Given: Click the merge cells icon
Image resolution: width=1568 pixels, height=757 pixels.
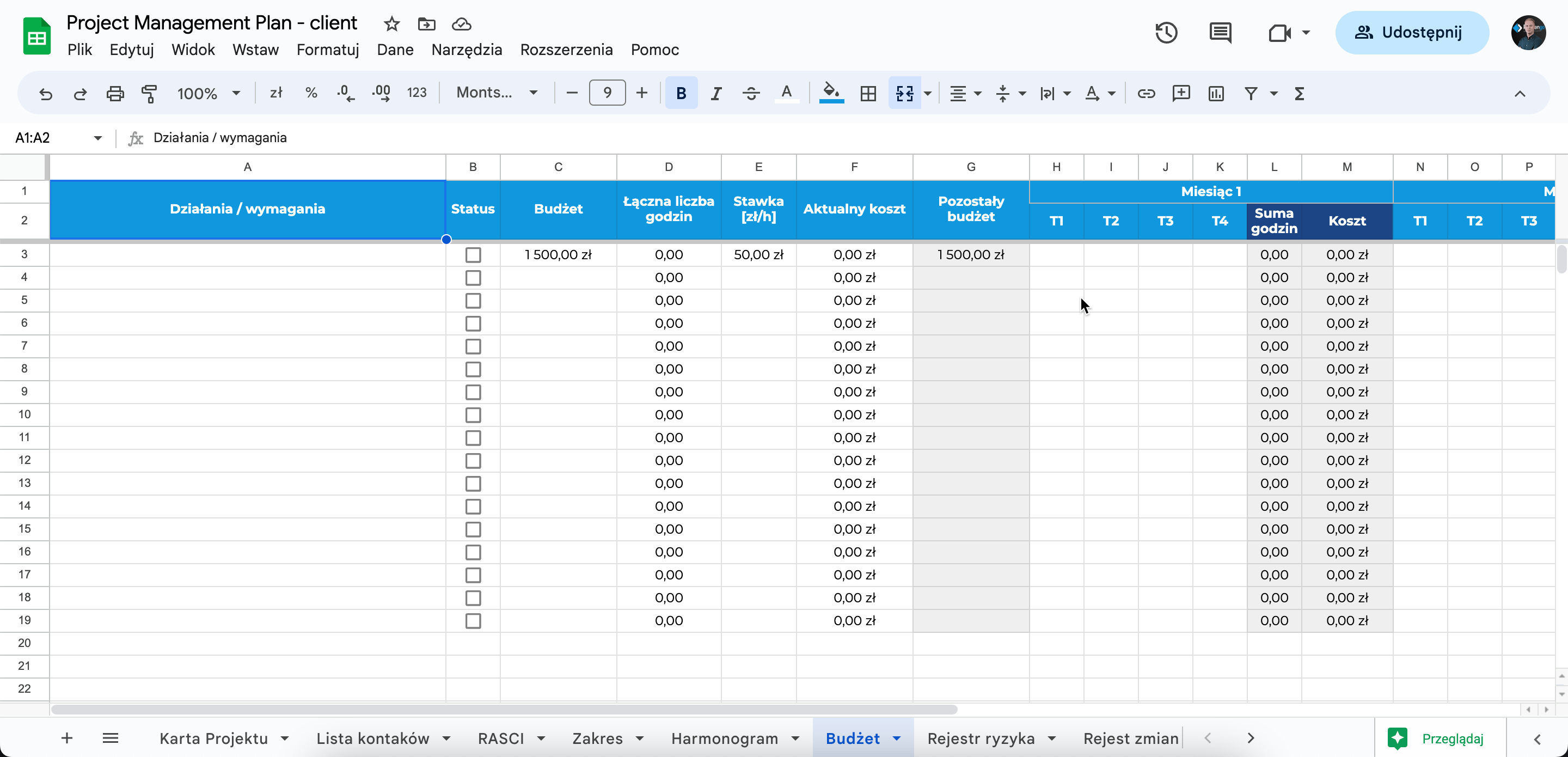Looking at the screenshot, I should [904, 93].
